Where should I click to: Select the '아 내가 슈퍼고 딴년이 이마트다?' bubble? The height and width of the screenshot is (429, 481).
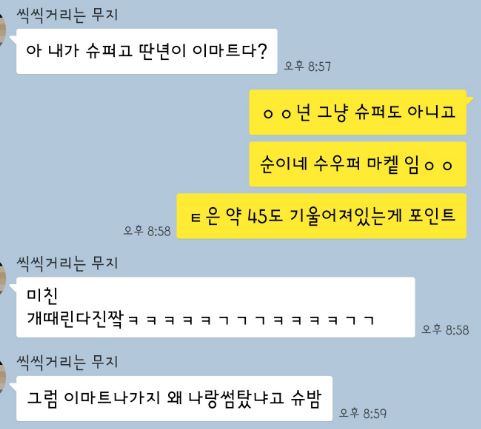coord(147,51)
